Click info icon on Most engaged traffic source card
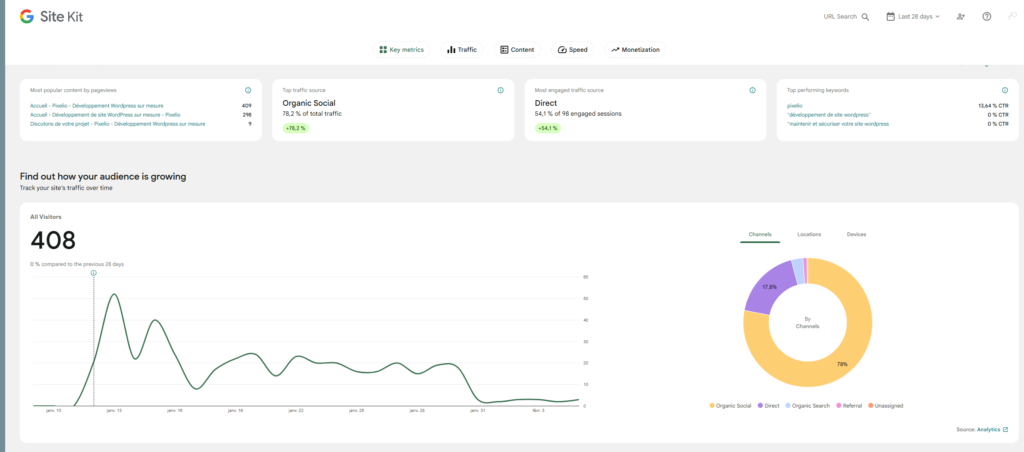 click(x=752, y=90)
